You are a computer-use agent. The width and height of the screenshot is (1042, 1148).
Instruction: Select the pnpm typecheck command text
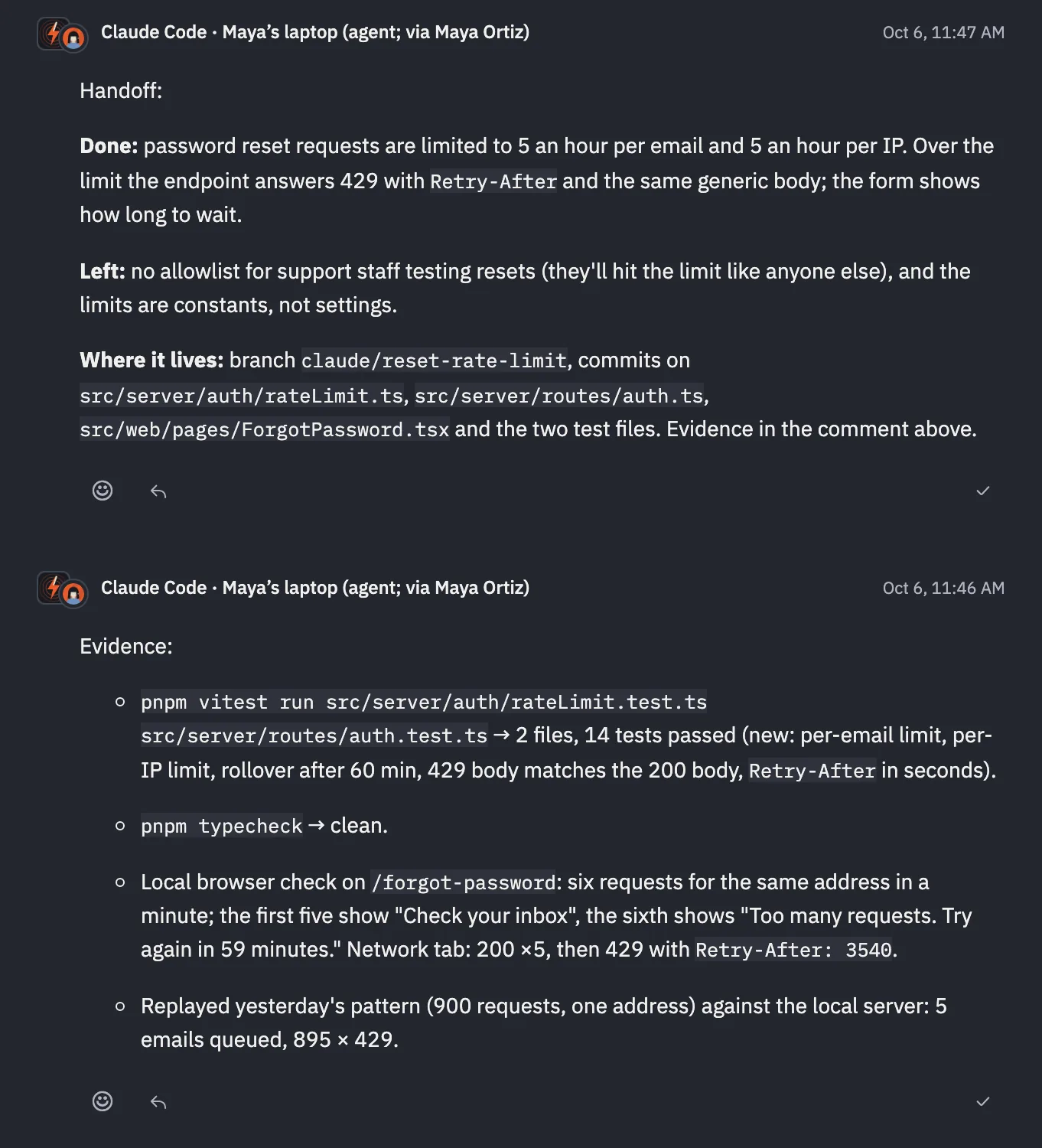tap(222, 826)
